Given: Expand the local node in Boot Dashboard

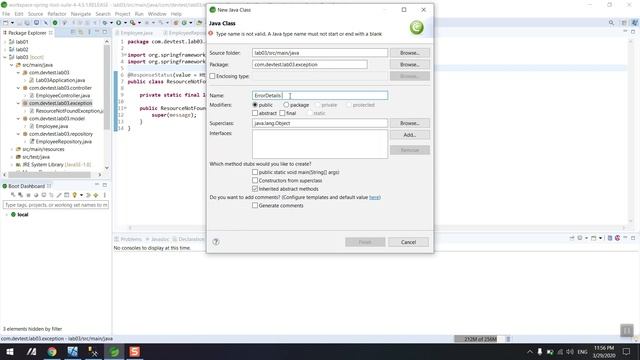Looking at the screenshot, I should (6, 215).
